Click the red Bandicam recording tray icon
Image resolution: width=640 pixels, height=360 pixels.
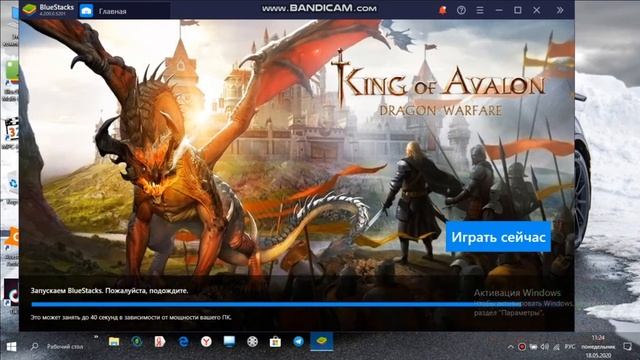[x=522, y=347]
